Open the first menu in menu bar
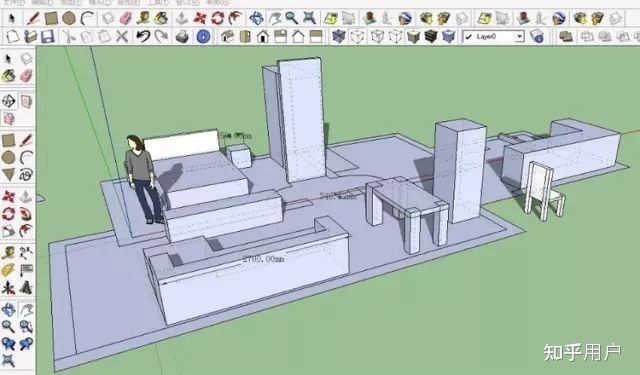This screenshot has width=640, height=375. (13, 2)
